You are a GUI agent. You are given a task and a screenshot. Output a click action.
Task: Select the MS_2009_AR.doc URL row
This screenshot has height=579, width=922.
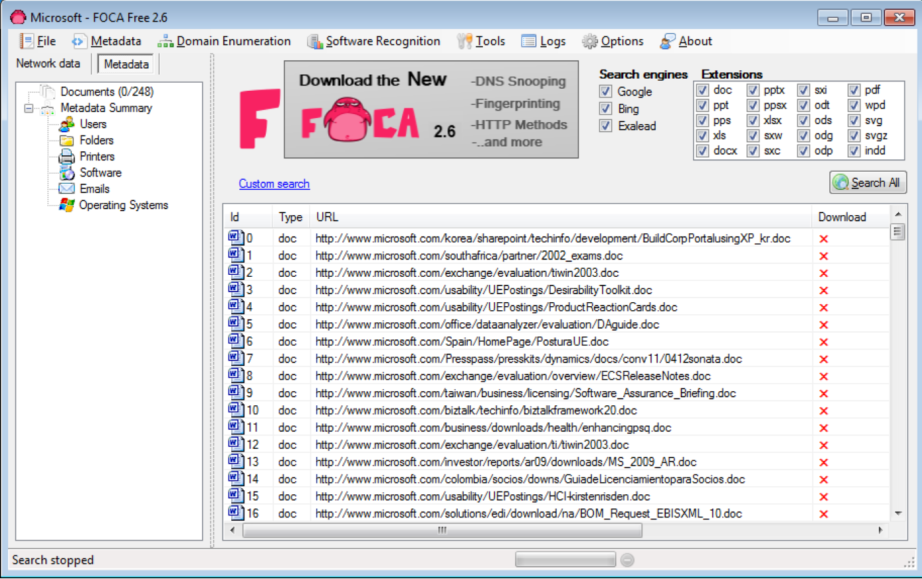coord(506,462)
